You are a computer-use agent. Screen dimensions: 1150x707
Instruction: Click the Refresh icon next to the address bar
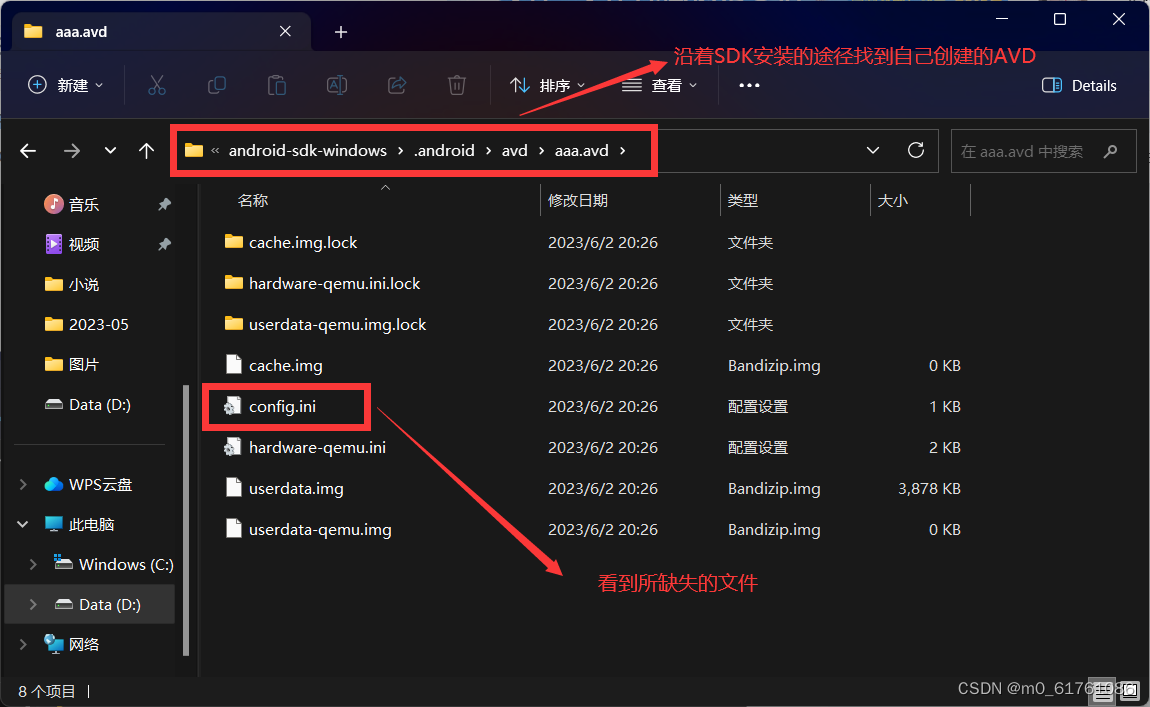tap(915, 150)
